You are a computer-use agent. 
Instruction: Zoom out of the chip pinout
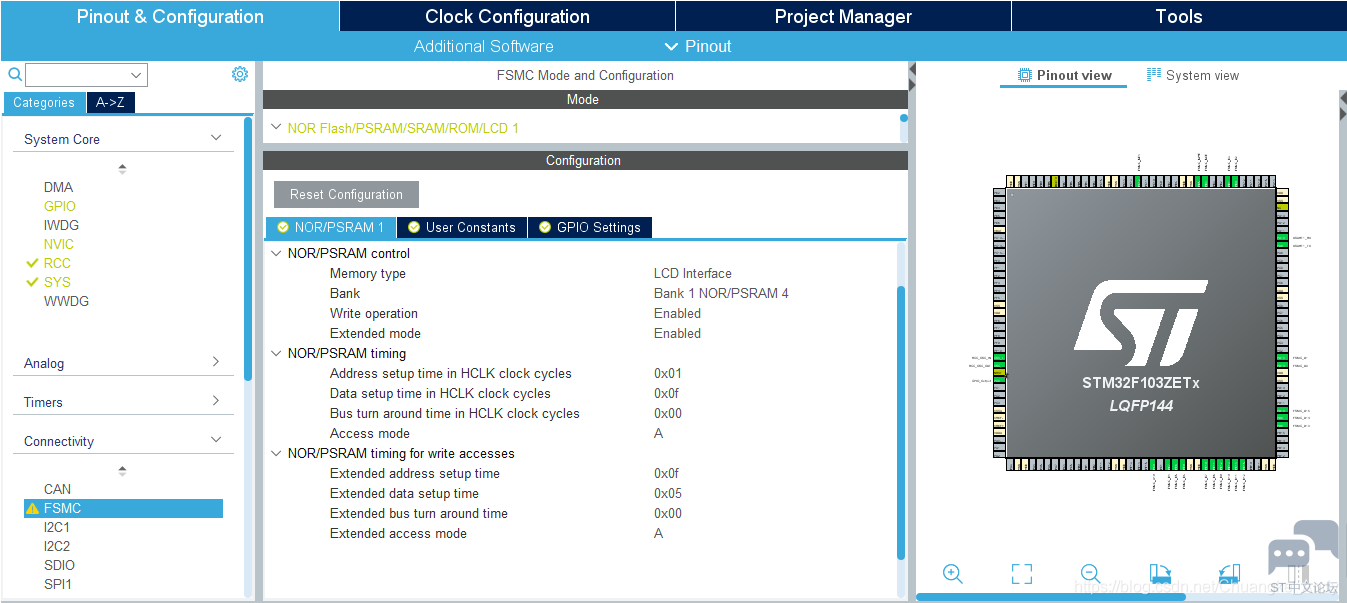click(x=1090, y=574)
